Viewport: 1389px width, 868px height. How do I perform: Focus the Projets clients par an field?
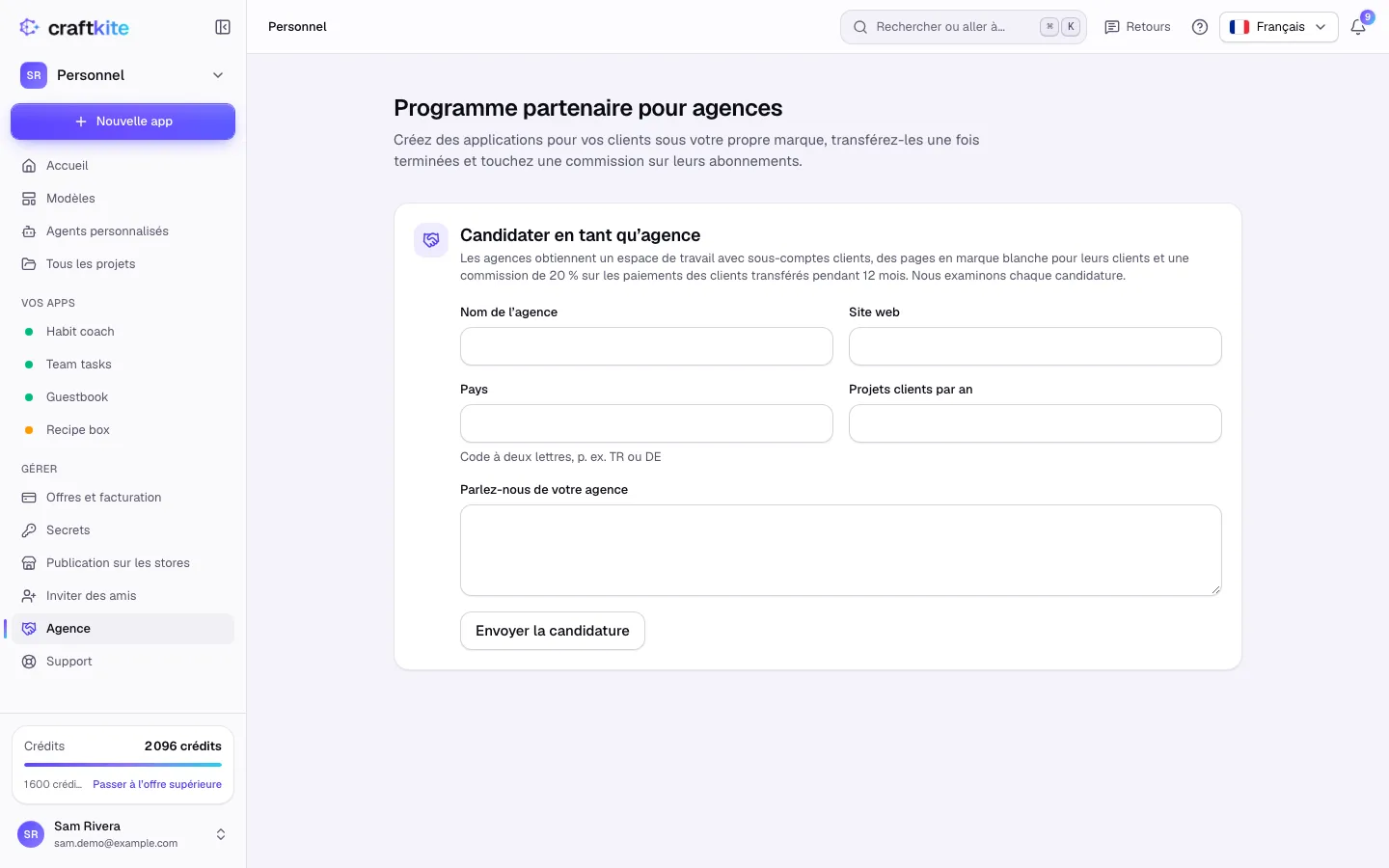[x=1035, y=423]
